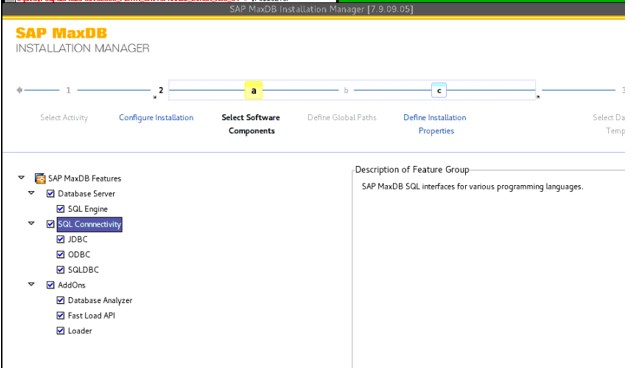The image size is (631, 381).
Task: Open the Configure Installation step link
Action: [x=156, y=117]
